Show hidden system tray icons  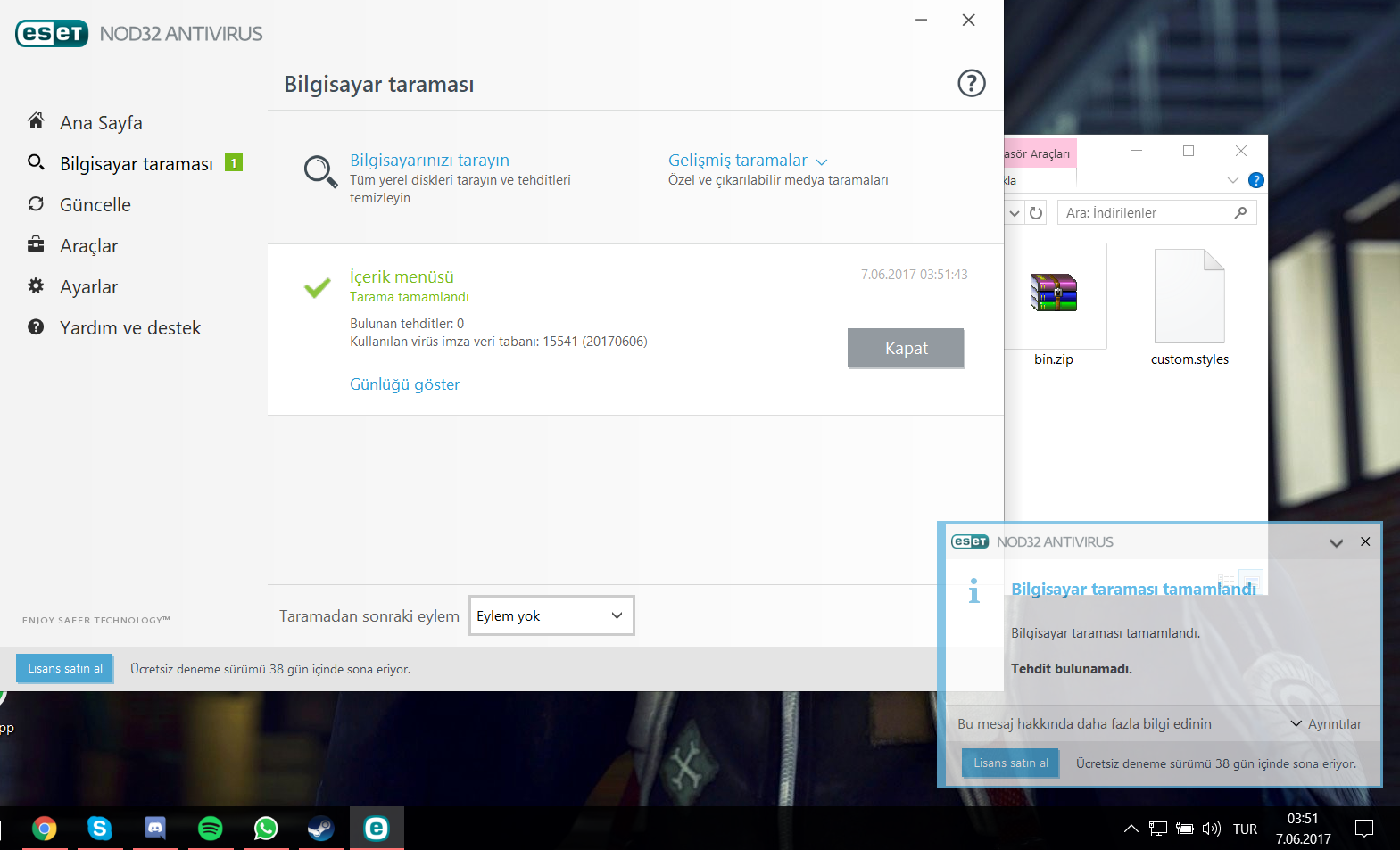[1131, 829]
